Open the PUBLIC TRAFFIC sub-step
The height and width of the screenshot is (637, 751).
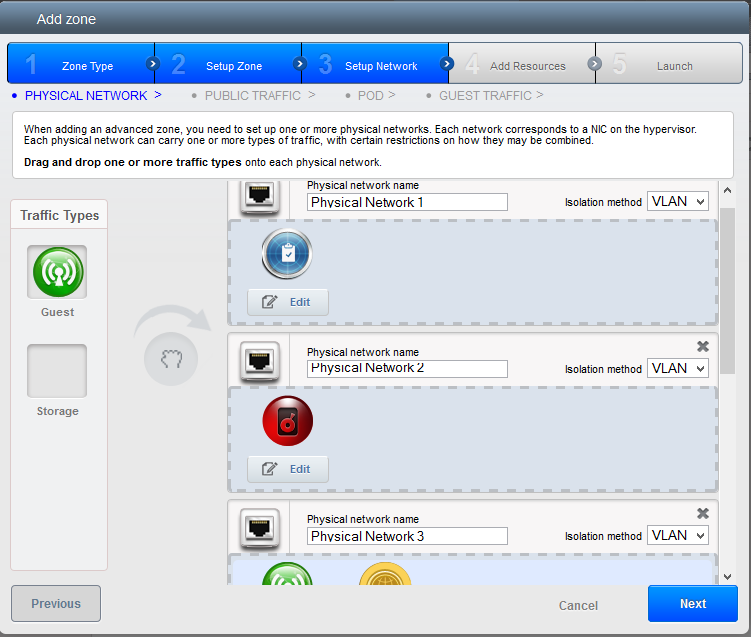pos(253,96)
